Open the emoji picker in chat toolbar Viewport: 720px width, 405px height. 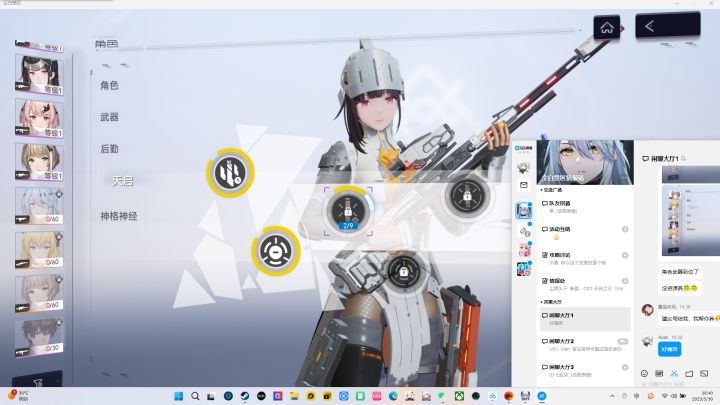pos(644,373)
